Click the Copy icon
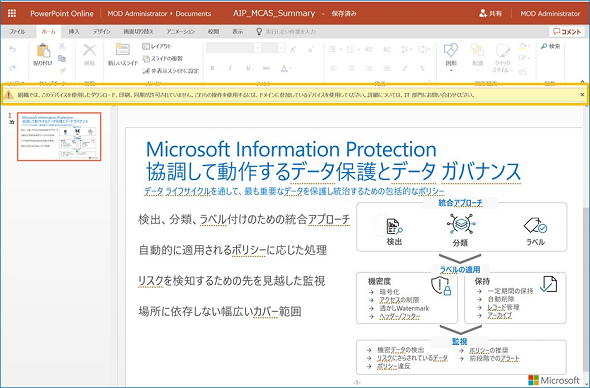The image size is (590, 388). 62,58
